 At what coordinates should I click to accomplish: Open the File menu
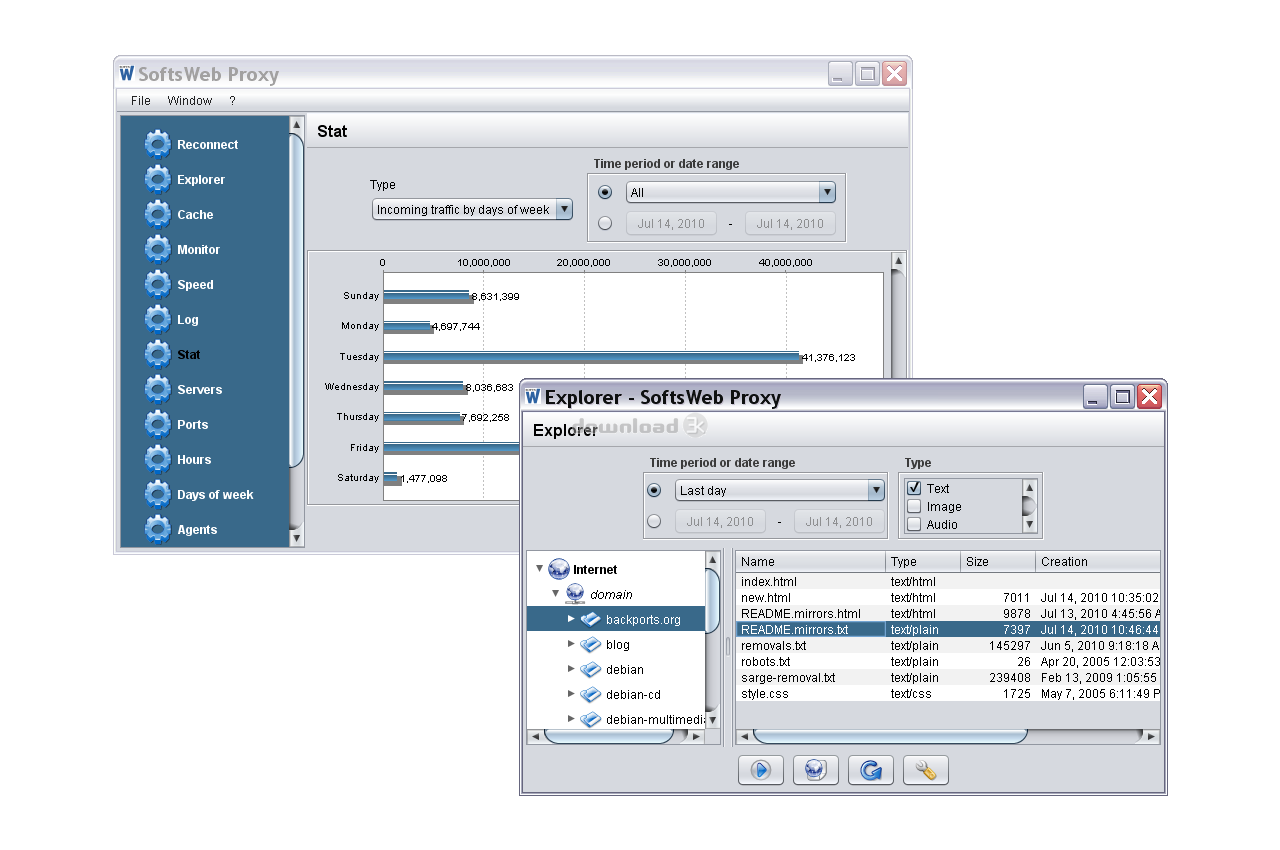click(141, 100)
